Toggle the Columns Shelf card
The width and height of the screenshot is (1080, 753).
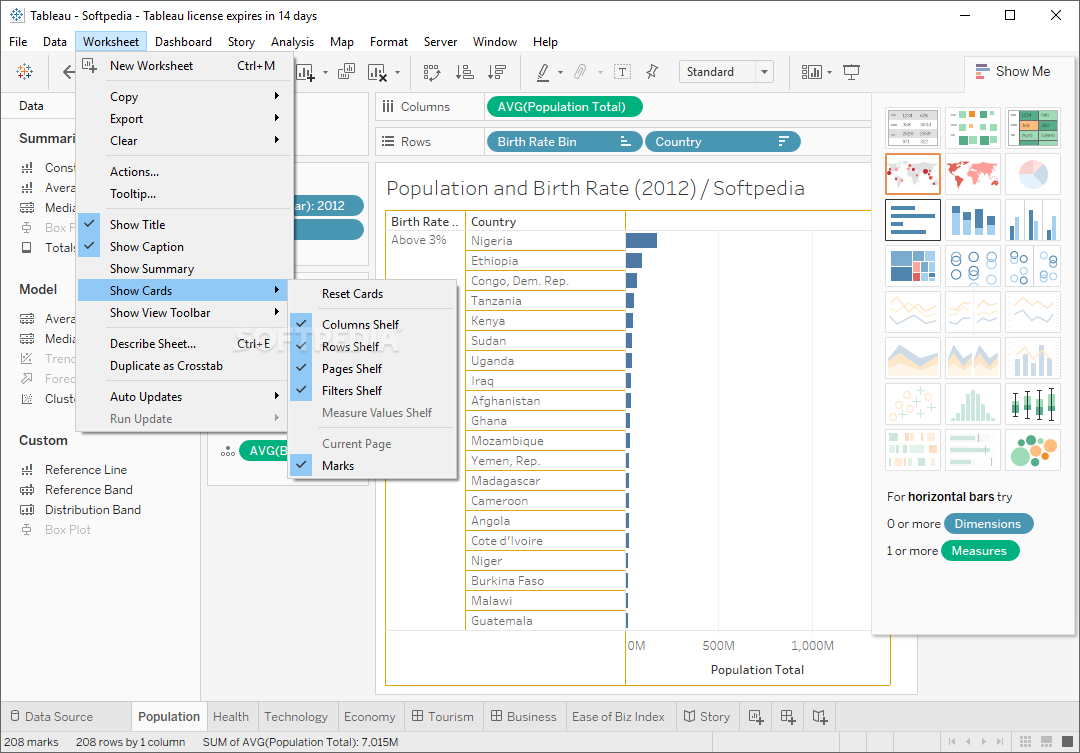tap(373, 324)
